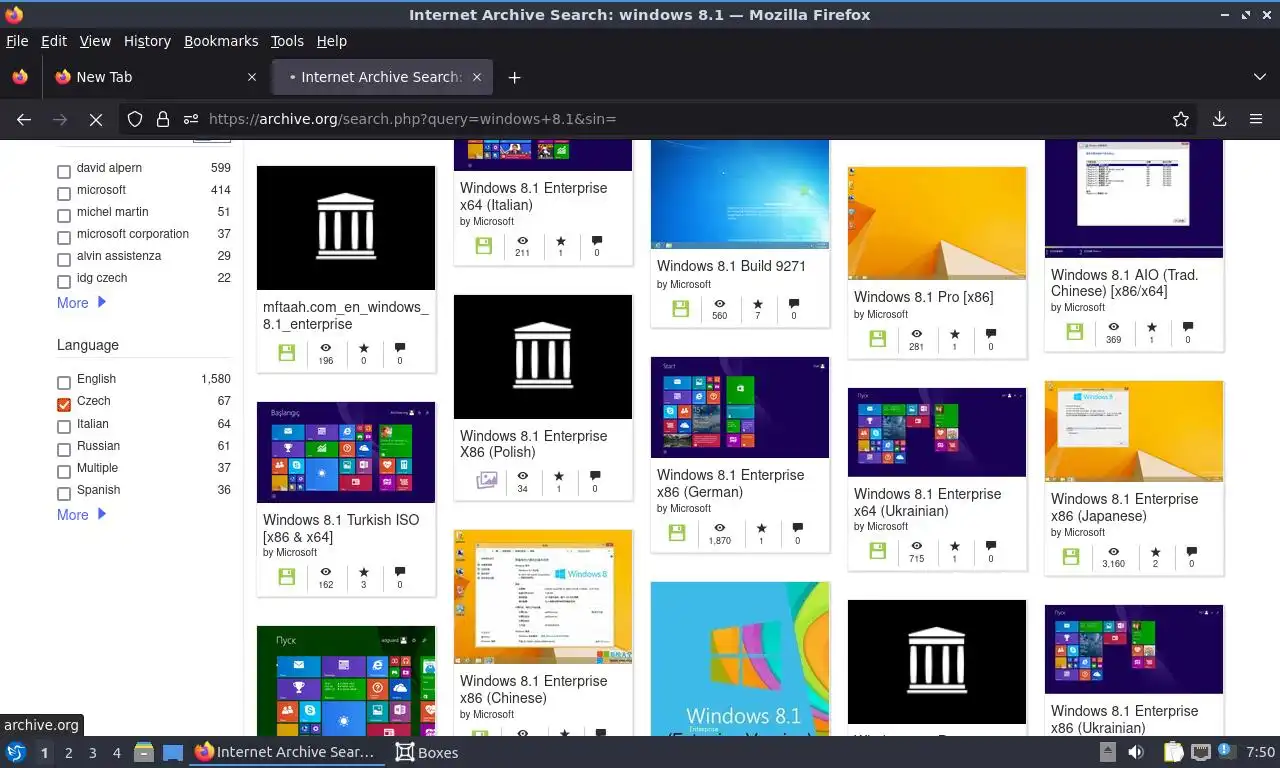Open the Bookmarks menu
This screenshot has width=1280, height=768.
pyautogui.click(x=221, y=41)
